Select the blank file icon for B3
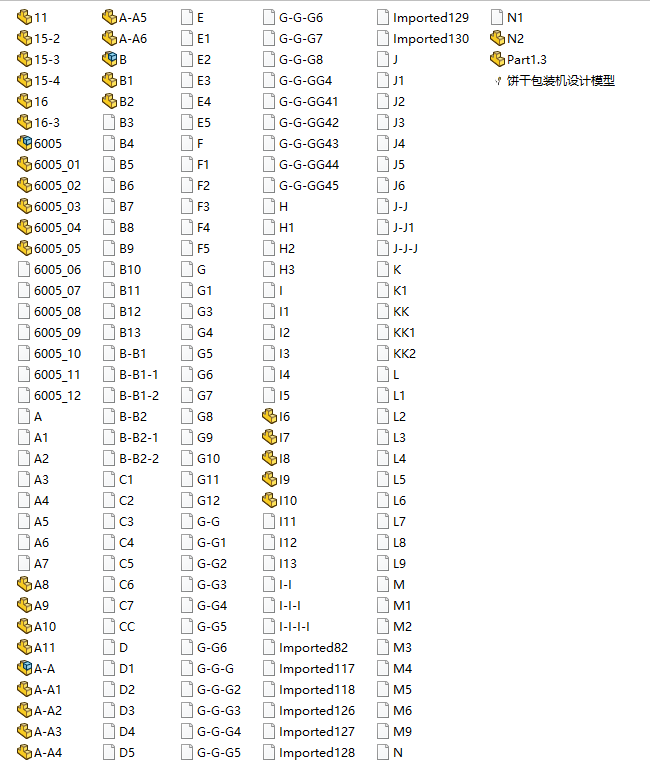 coord(109,122)
